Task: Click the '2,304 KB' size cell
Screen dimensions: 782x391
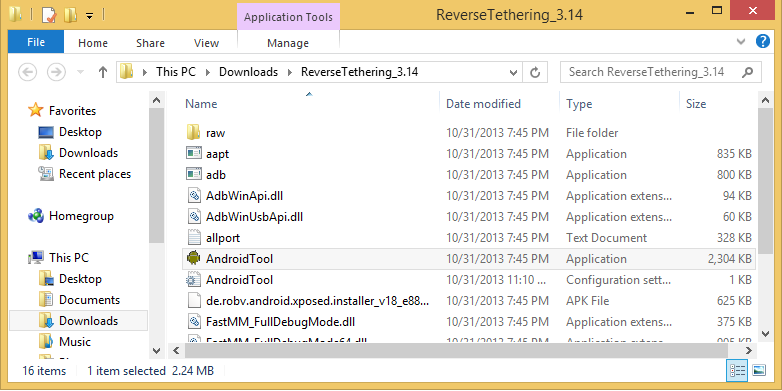Action: tap(730, 259)
